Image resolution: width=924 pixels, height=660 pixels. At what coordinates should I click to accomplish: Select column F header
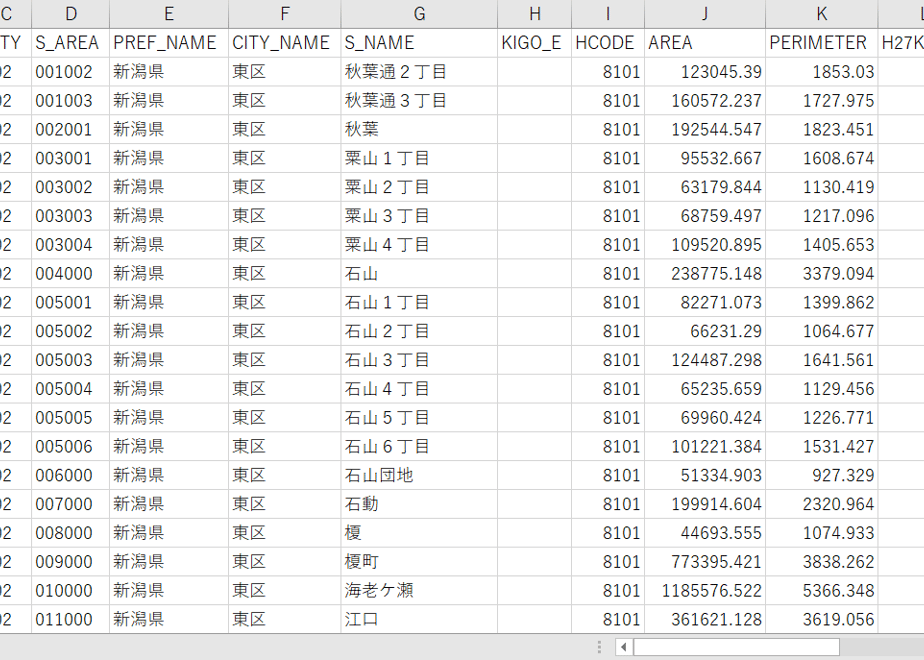tap(285, 14)
